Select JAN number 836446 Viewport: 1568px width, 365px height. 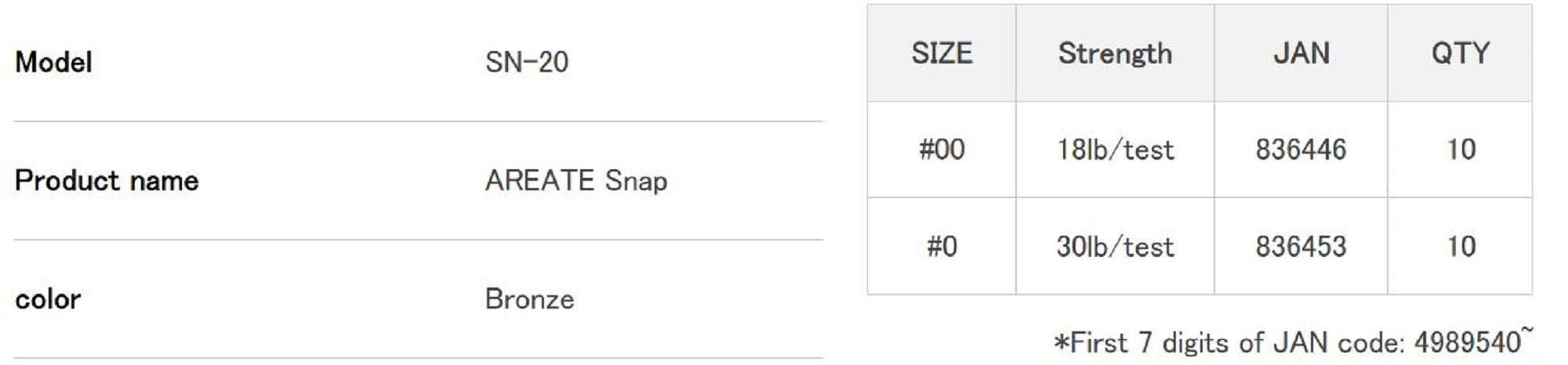tap(1301, 149)
